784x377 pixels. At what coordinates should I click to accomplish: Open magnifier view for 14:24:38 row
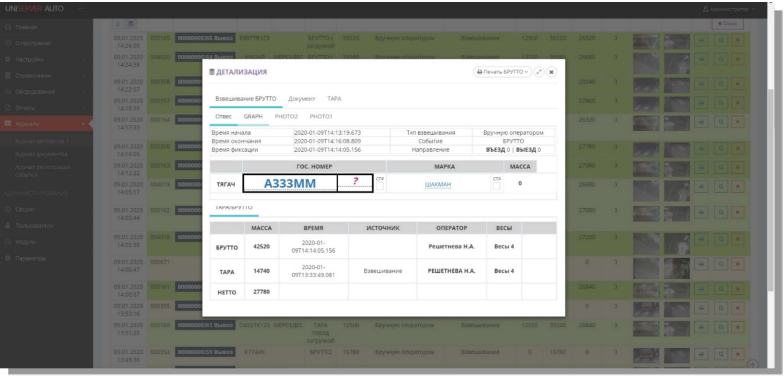pos(720,60)
